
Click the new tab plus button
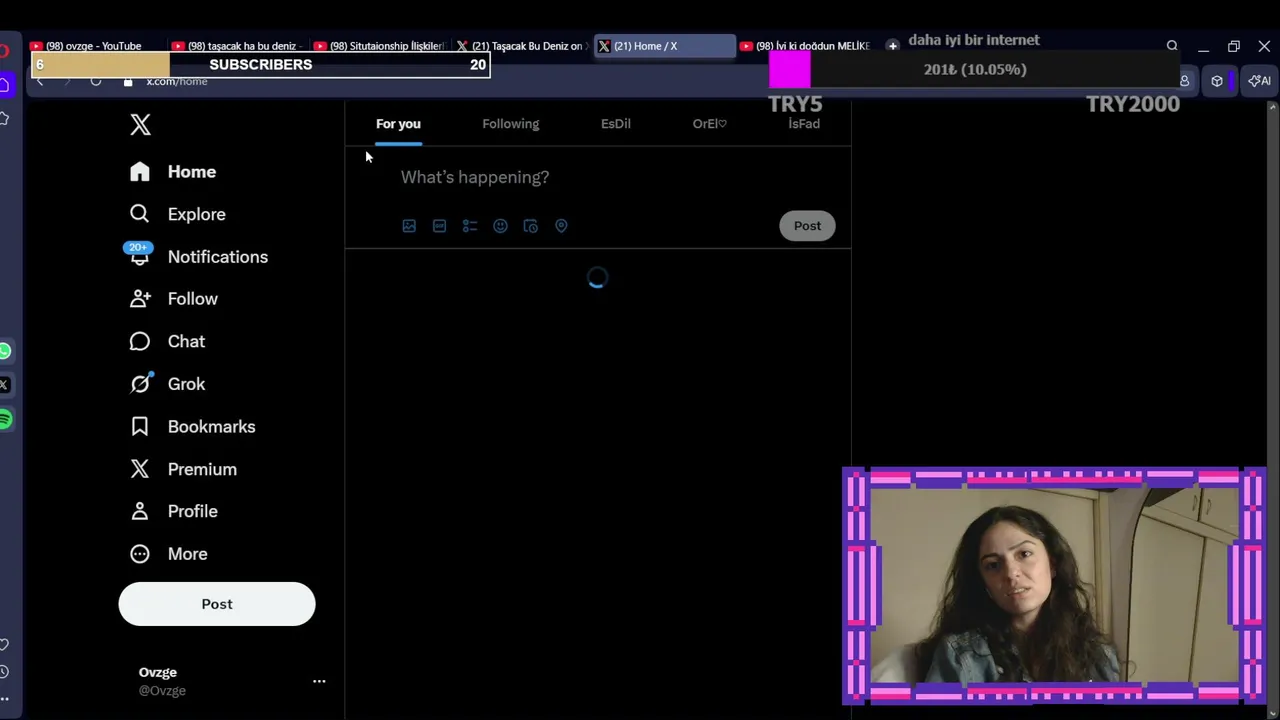(893, 46)
